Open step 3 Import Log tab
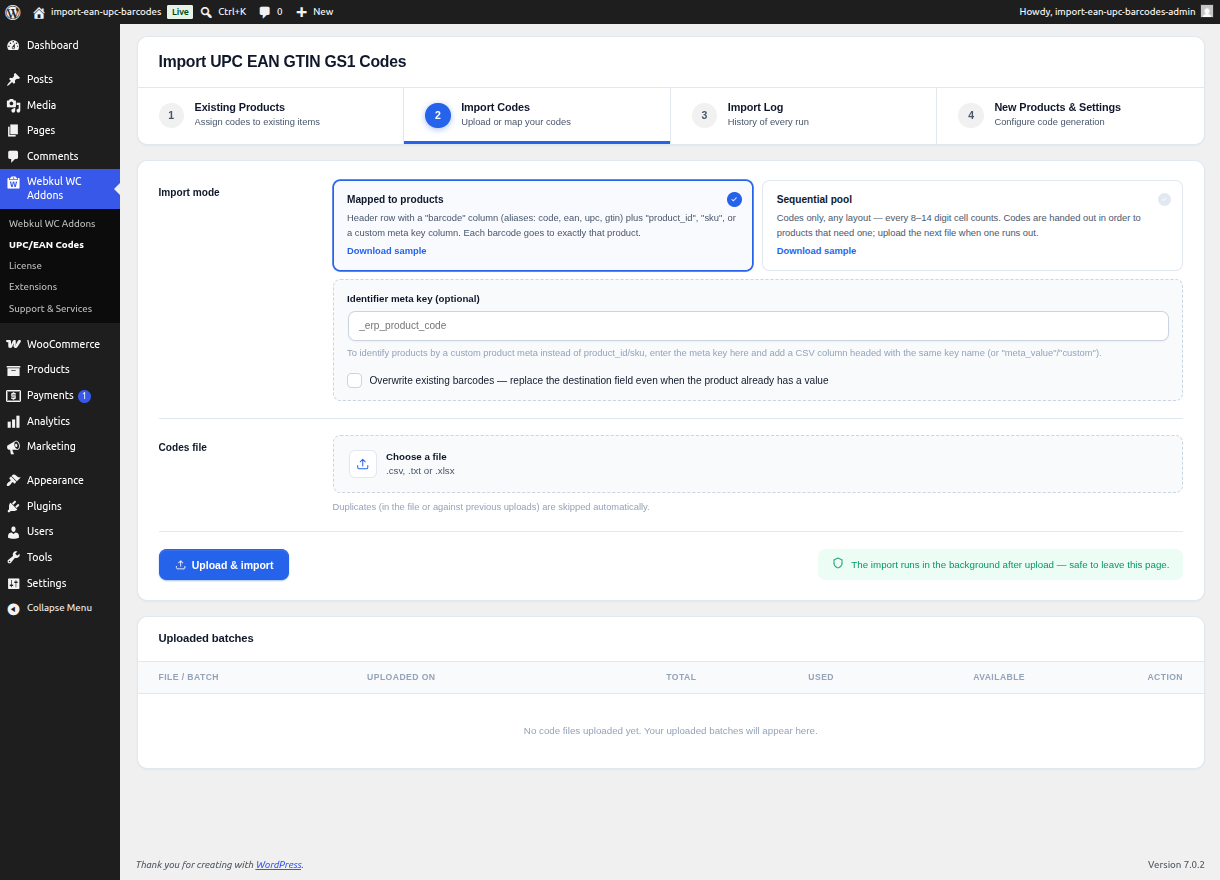This screenshot has width=1220, height=880. (803, 115)
